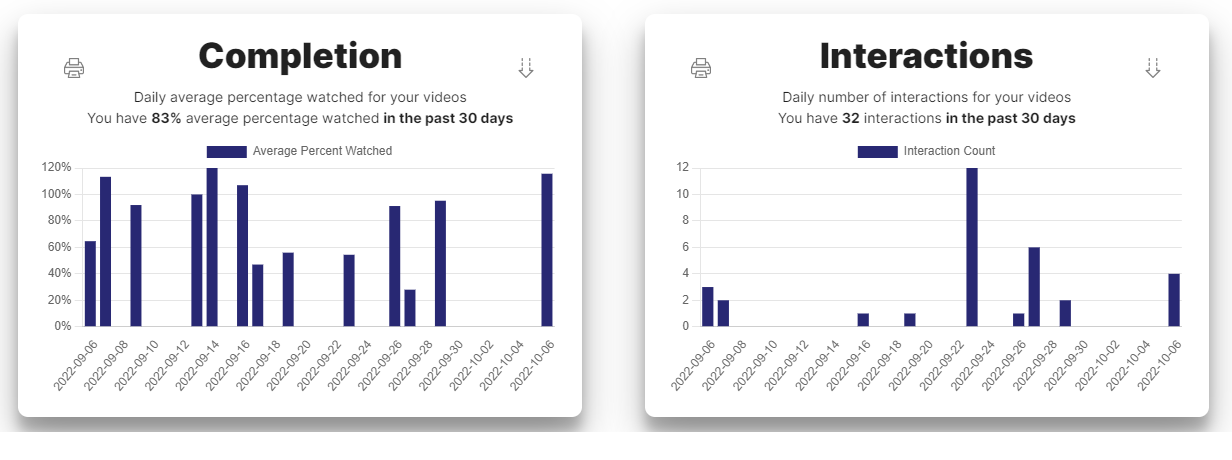1232x460 pixels.
Task: Select the 2022-10-06 bar in Interactions chart
Action: pyautogui.click(x=1174, y=300)
